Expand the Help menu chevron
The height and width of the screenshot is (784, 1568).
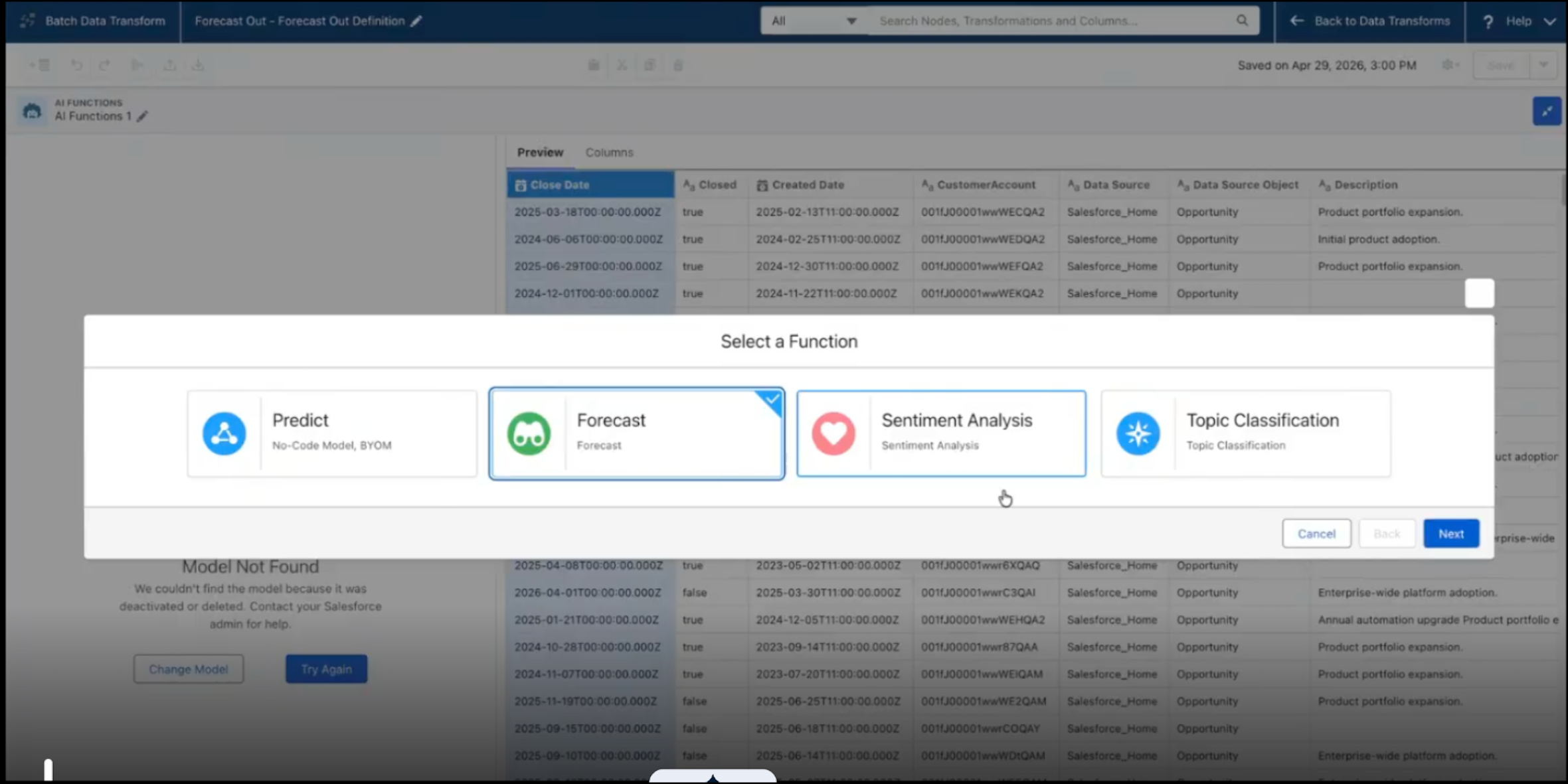(x=1550, y=21)
